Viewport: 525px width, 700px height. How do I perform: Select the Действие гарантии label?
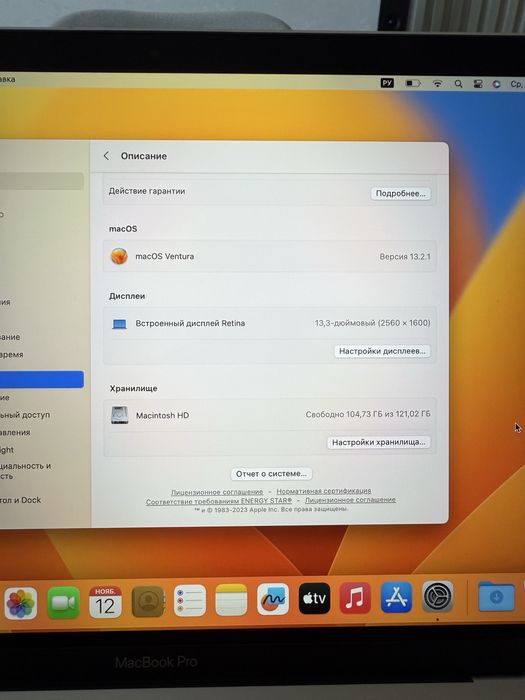pyautogui.click(x=147, y=191)
